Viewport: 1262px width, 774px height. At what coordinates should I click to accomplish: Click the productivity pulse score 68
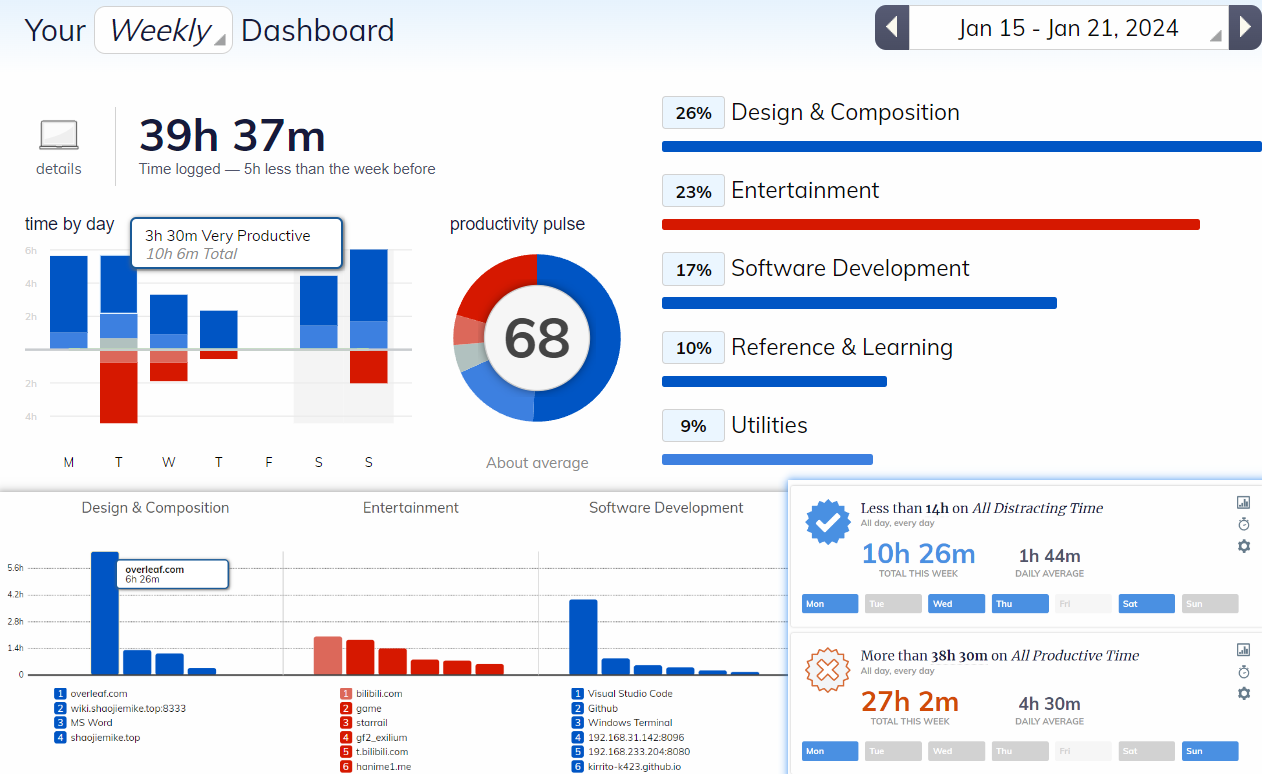tap(537, 338)
